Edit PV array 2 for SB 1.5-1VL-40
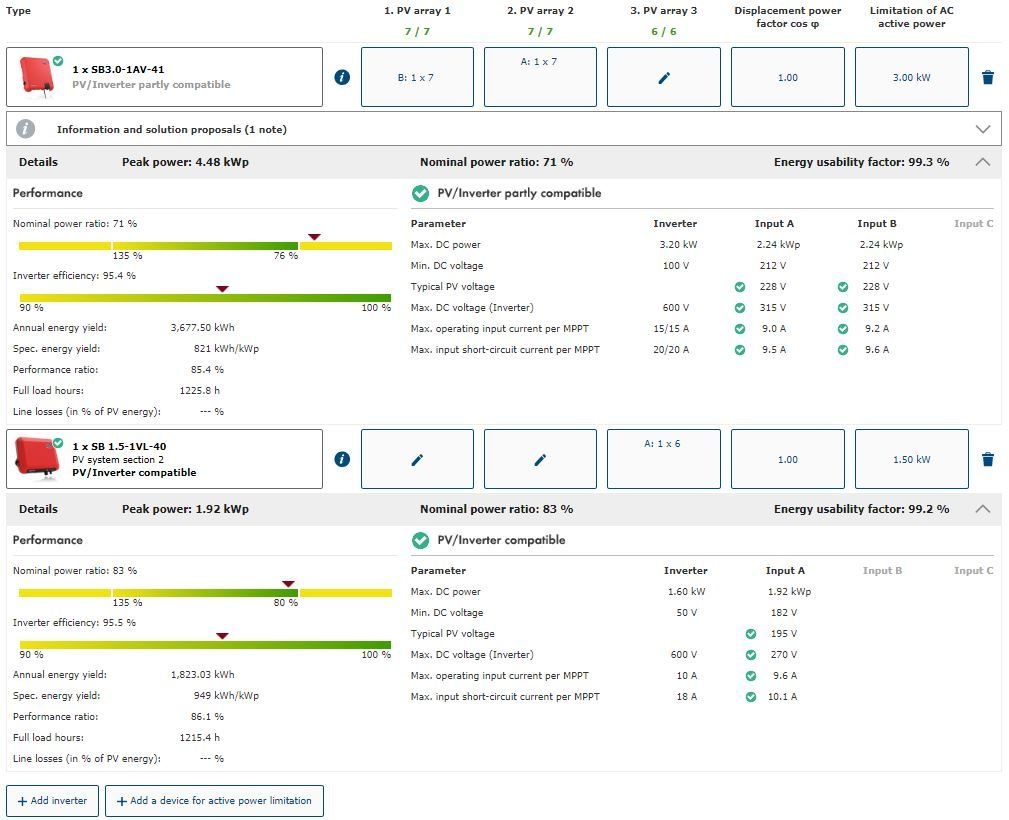 tap(540, 459)
